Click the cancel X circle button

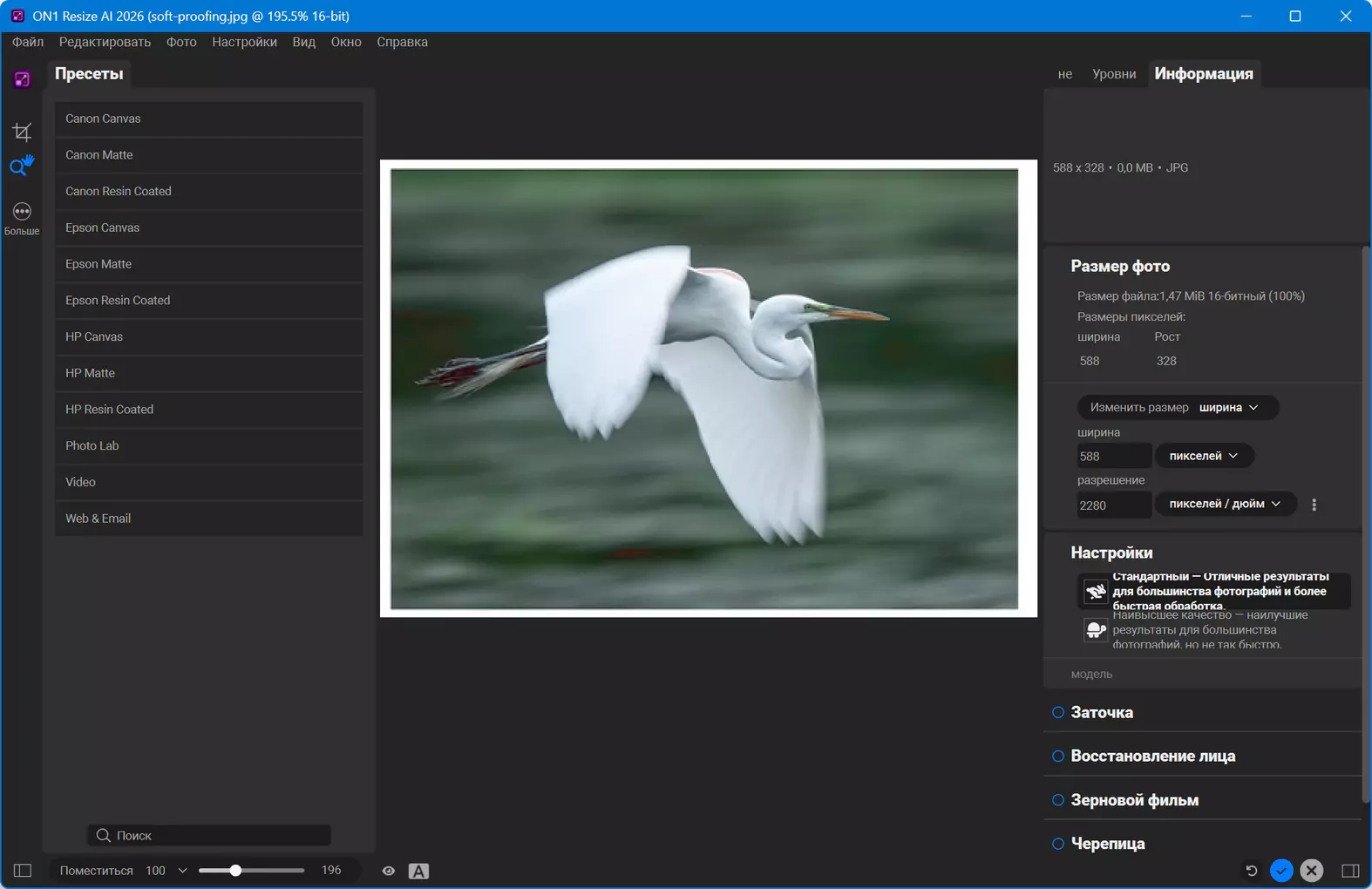point(1312,871)
